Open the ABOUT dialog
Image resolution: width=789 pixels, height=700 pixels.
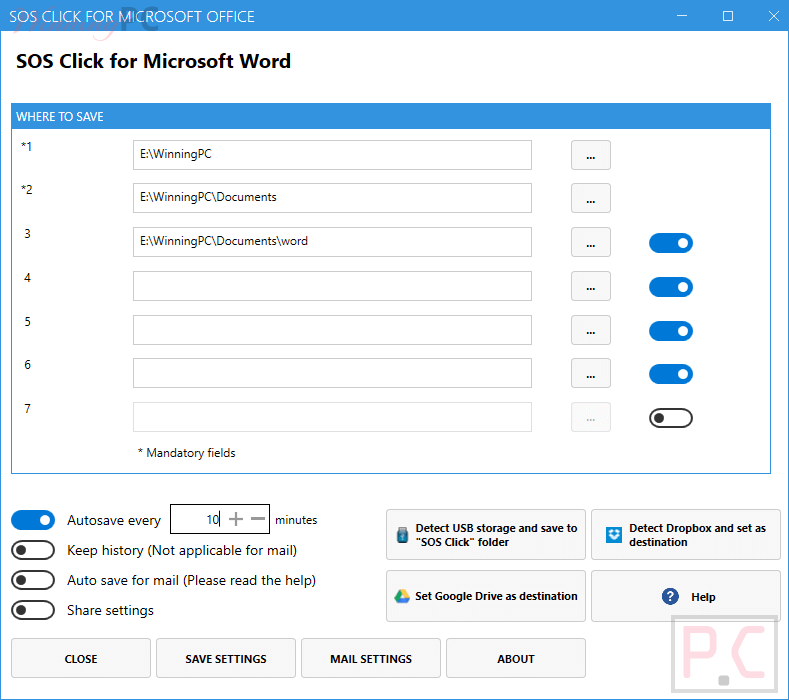click(516, 658)
